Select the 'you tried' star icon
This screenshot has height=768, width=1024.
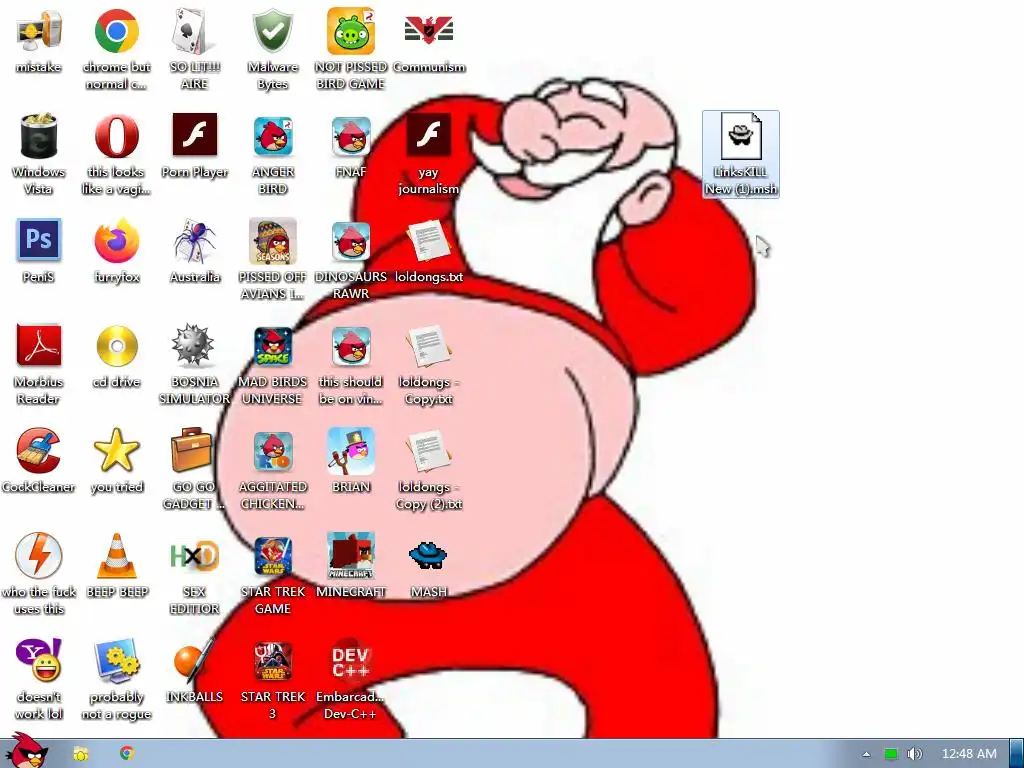116,451
